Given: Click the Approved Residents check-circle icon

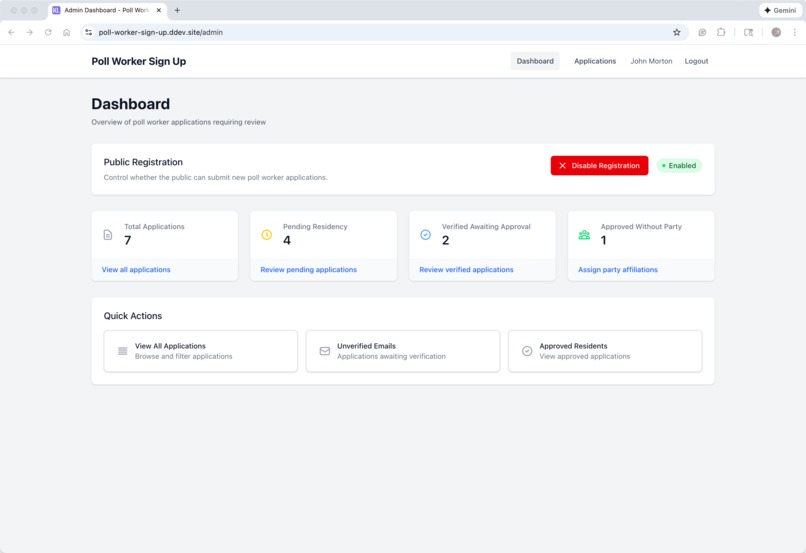Looking at the screenshot, I should click(x=527, y=351).
